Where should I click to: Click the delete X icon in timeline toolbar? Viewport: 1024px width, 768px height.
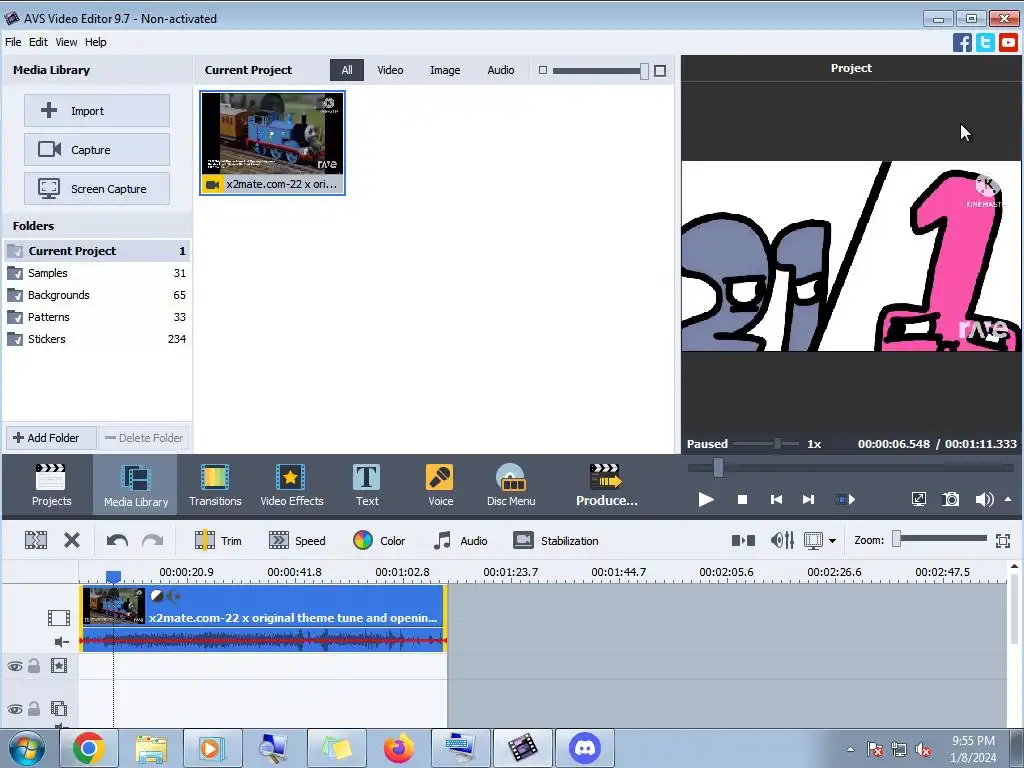click(x=72, y=540)
